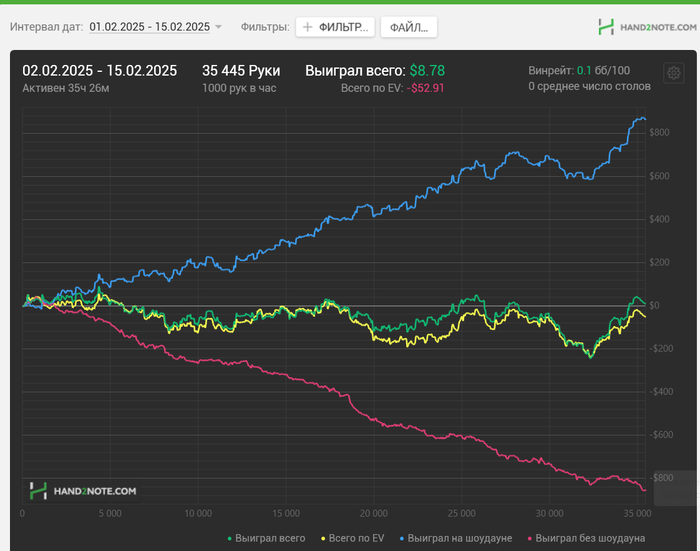The image size is (700, 551).
Task: Toggle the Выиграл на шоудауне legend series
Action: [456, 538]
